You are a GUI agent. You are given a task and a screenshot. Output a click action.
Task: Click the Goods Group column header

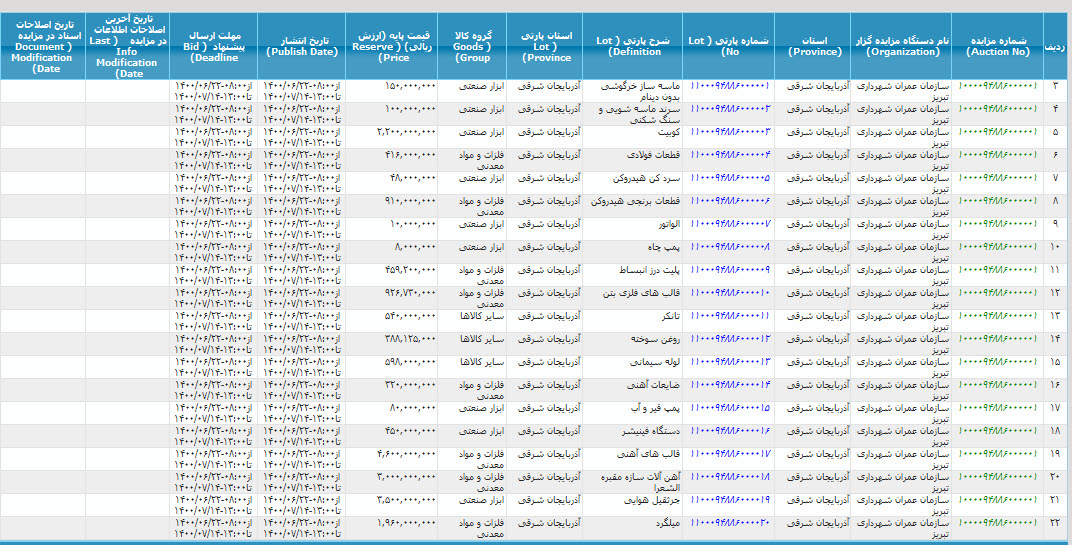[472, 45]
